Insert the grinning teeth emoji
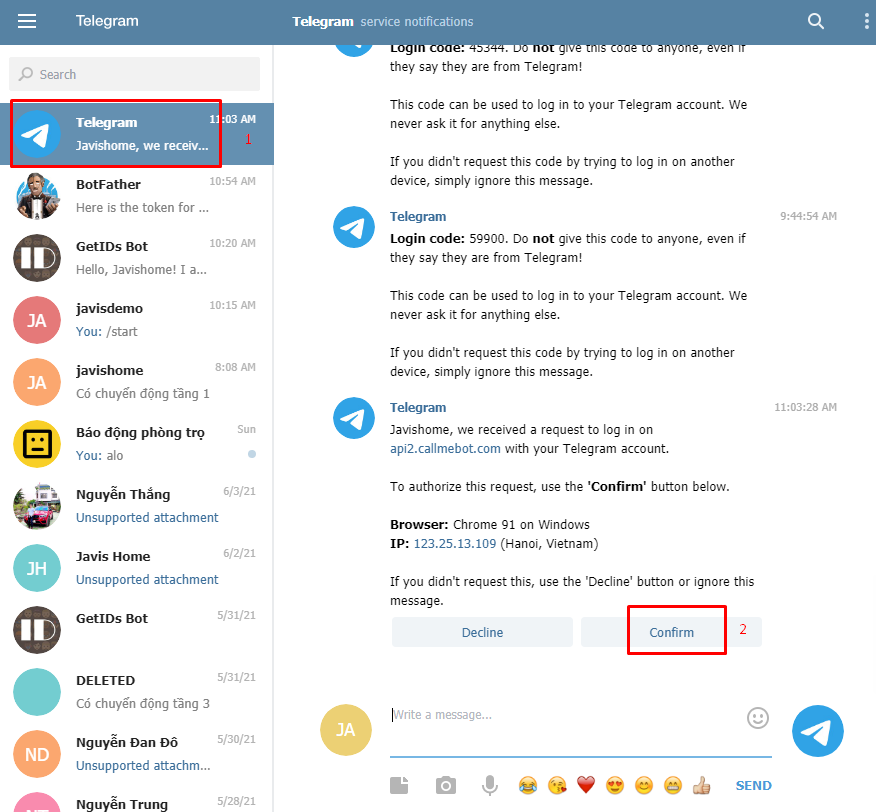 pyautogui.click(x=673, y=785)
